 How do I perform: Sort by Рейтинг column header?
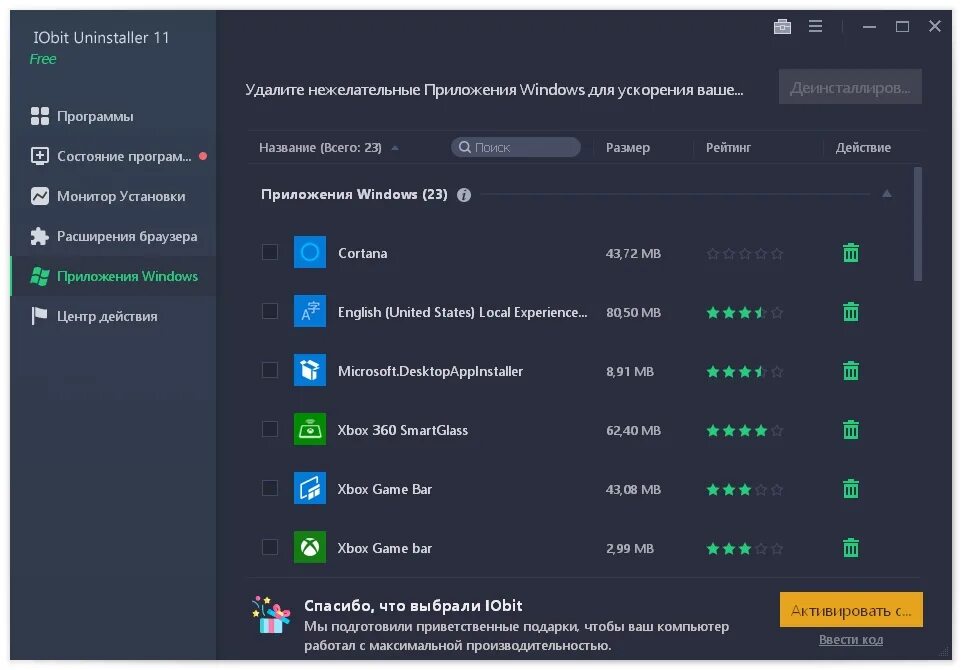pyautogui.click(x=728, y=147)
